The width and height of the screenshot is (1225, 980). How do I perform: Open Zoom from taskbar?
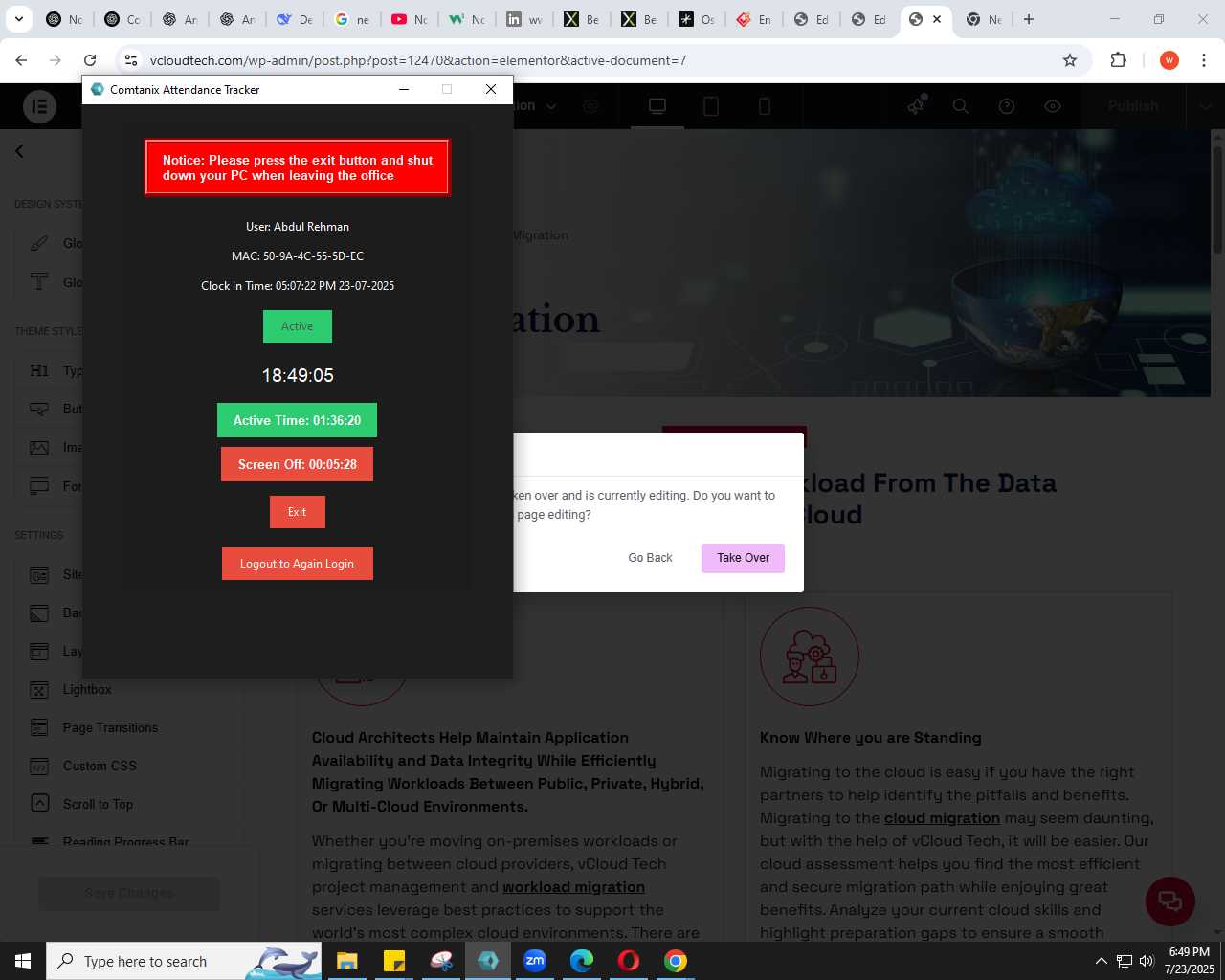point(535,961)
